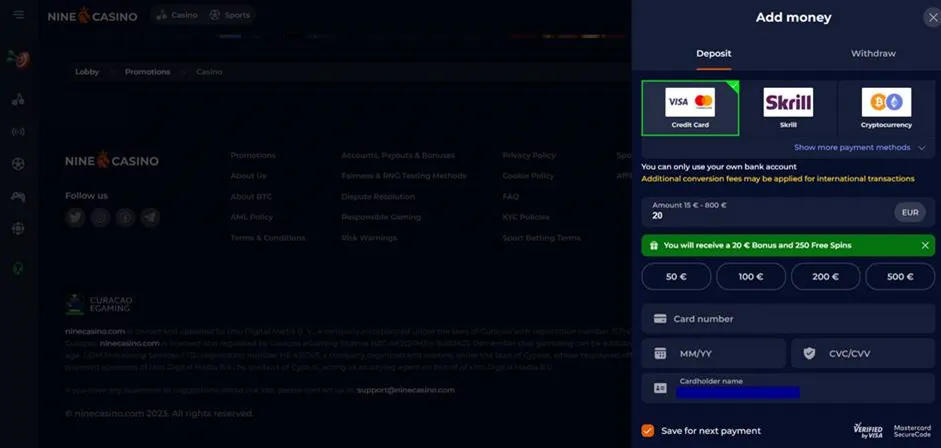Click the footer Nine Casino logo

pyautogui.click(x=112, y=161)
